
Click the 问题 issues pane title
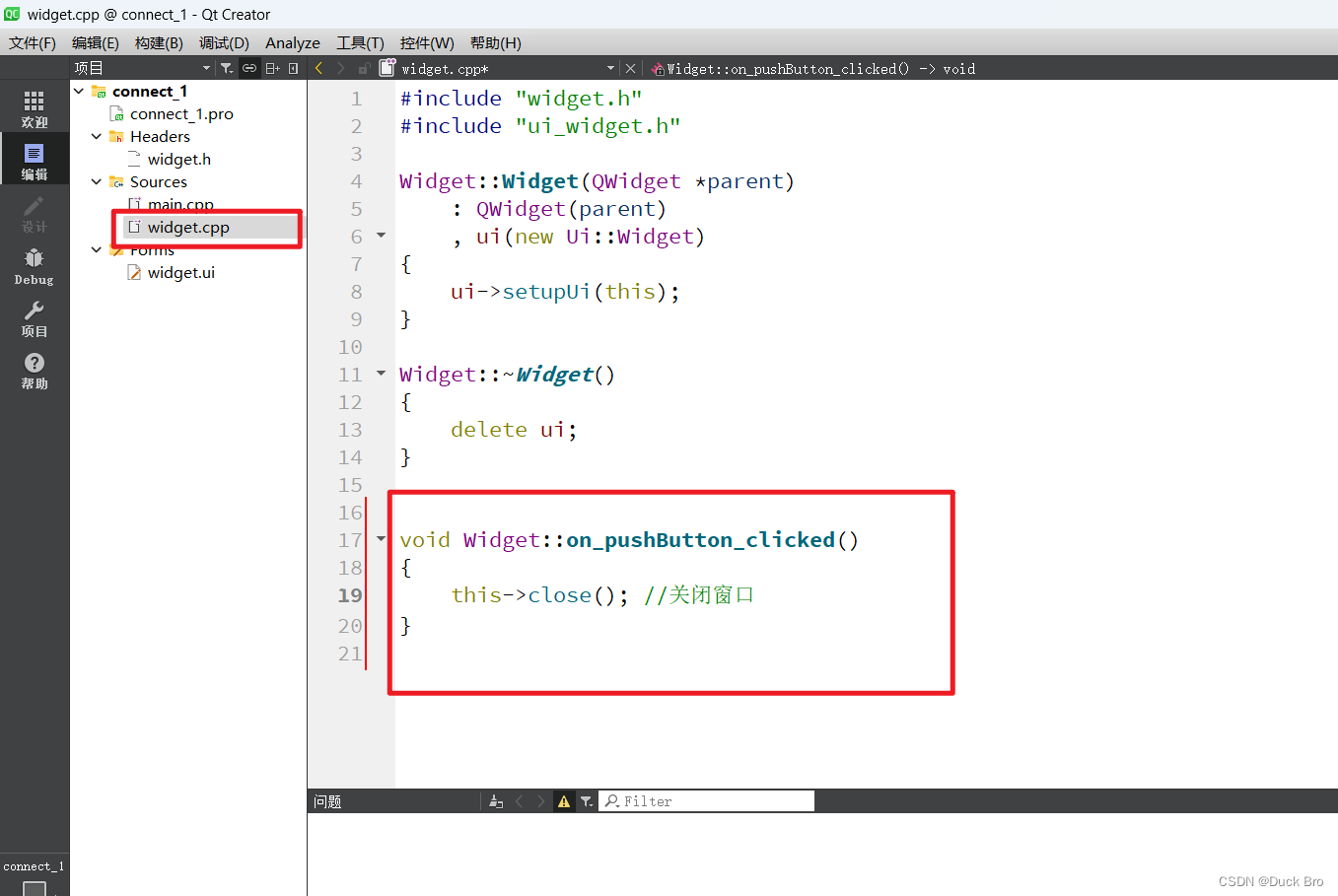click(x=327, y=801)
